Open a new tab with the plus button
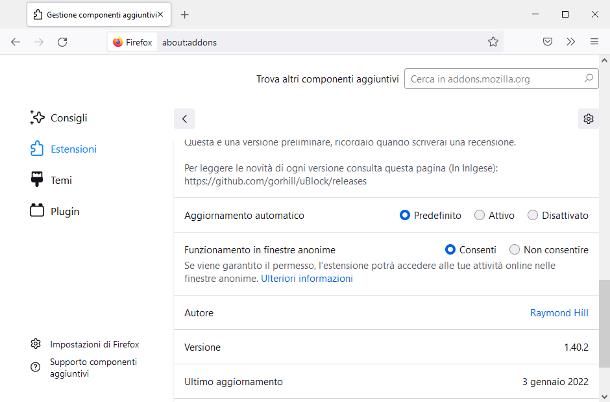This screenshot has width=610, height=402. [184, 15]
